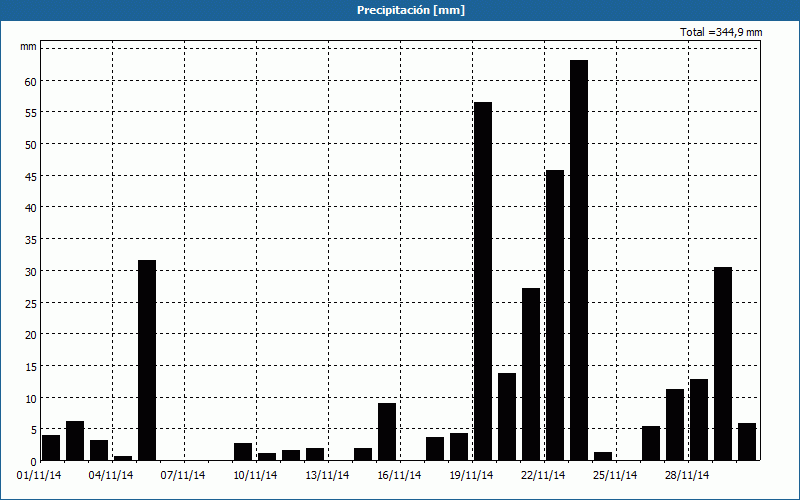
Task: Click the y-axis value '60'
Action: [x=31, y=82]
